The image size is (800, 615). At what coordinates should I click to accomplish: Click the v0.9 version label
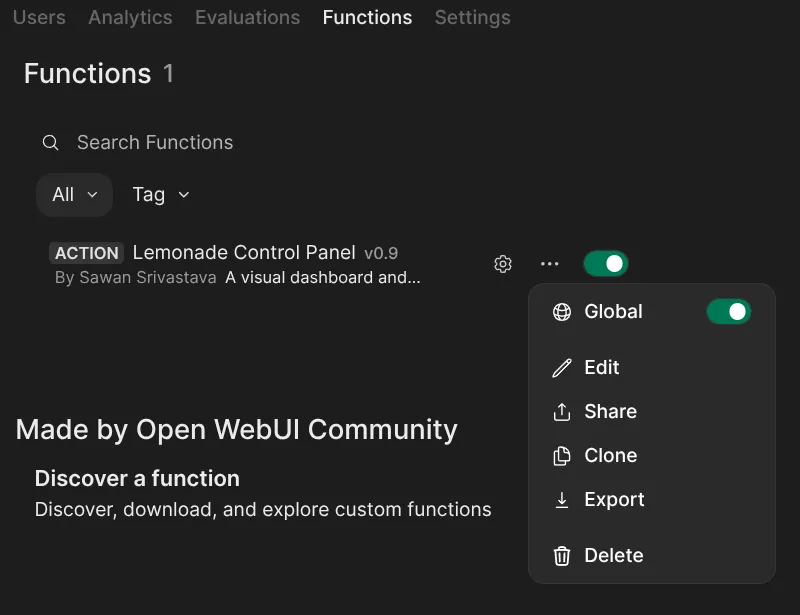click(381, 253)
